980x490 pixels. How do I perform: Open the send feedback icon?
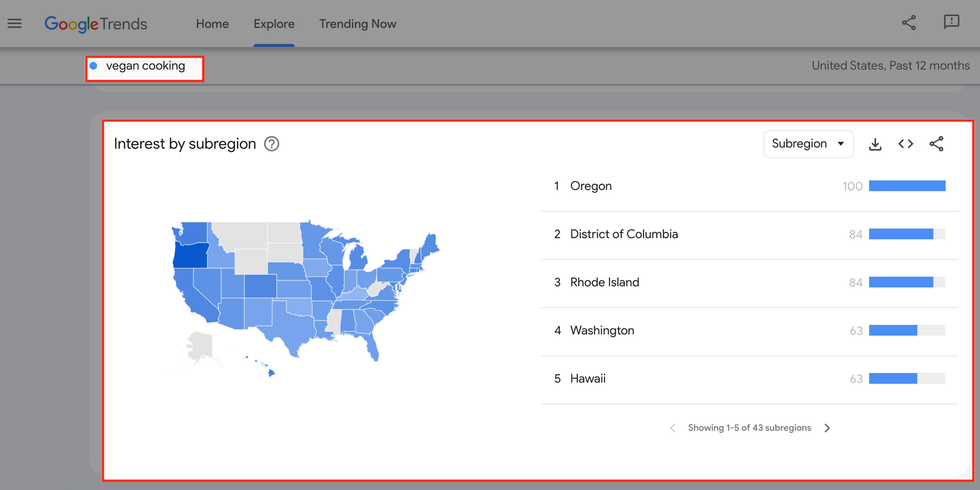pyautogui.click(x=951, y=23)
